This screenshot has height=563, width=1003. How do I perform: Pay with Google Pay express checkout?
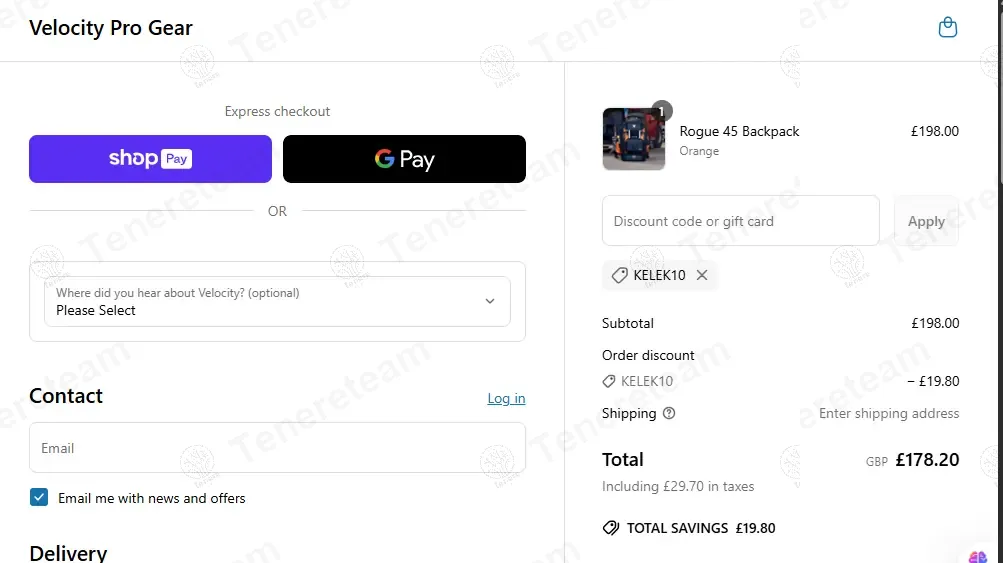(x=404, y=159)
